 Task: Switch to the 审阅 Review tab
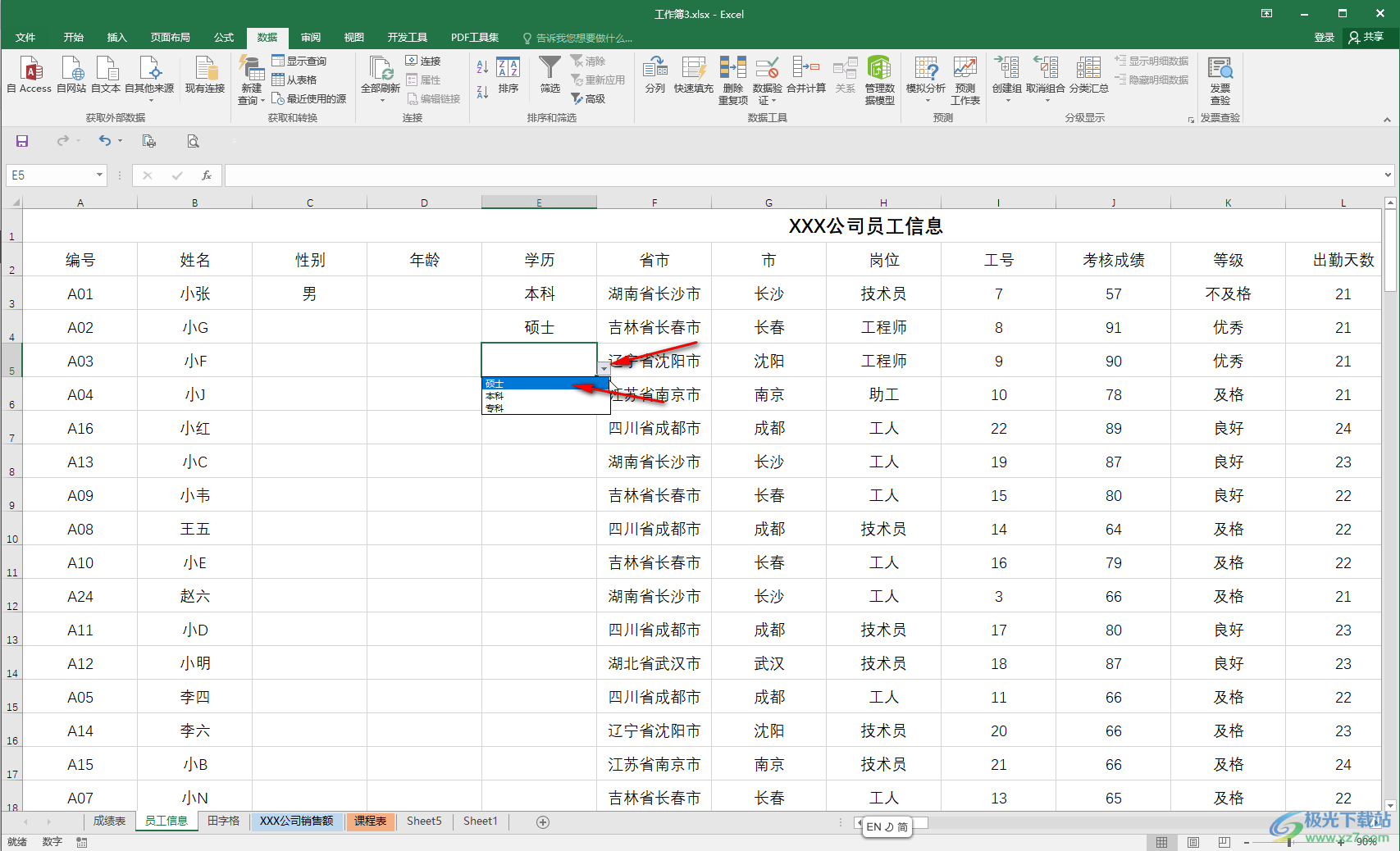pyautogui.click(x=311, y=38)
